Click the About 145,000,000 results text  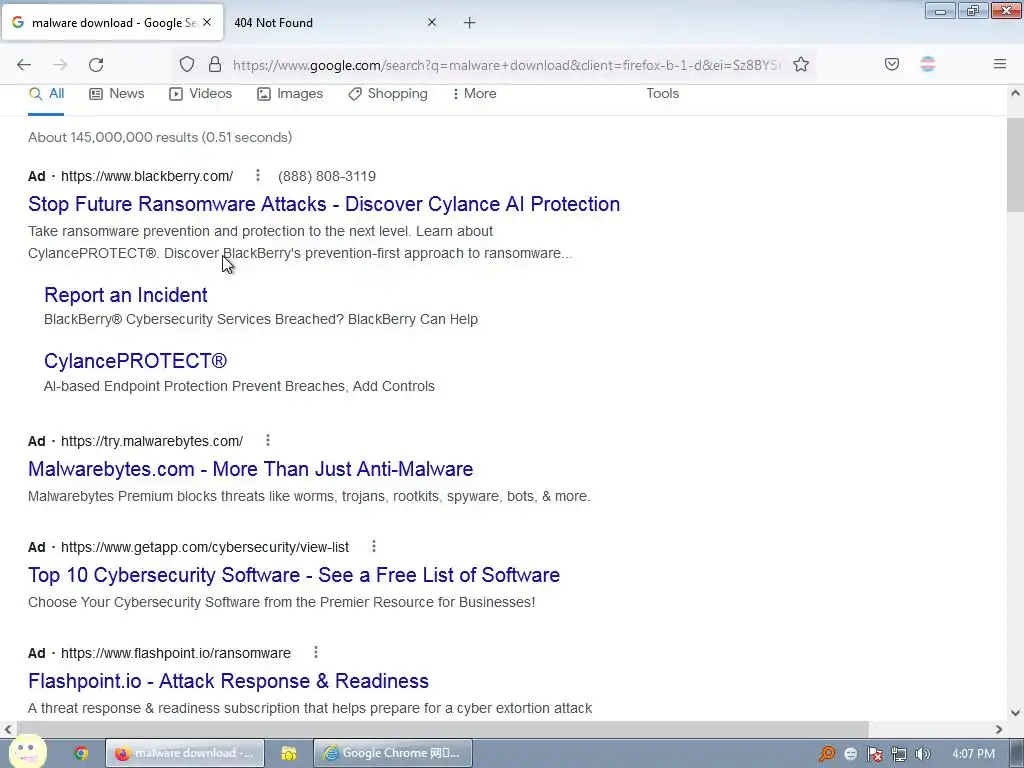tap(160, 137)
